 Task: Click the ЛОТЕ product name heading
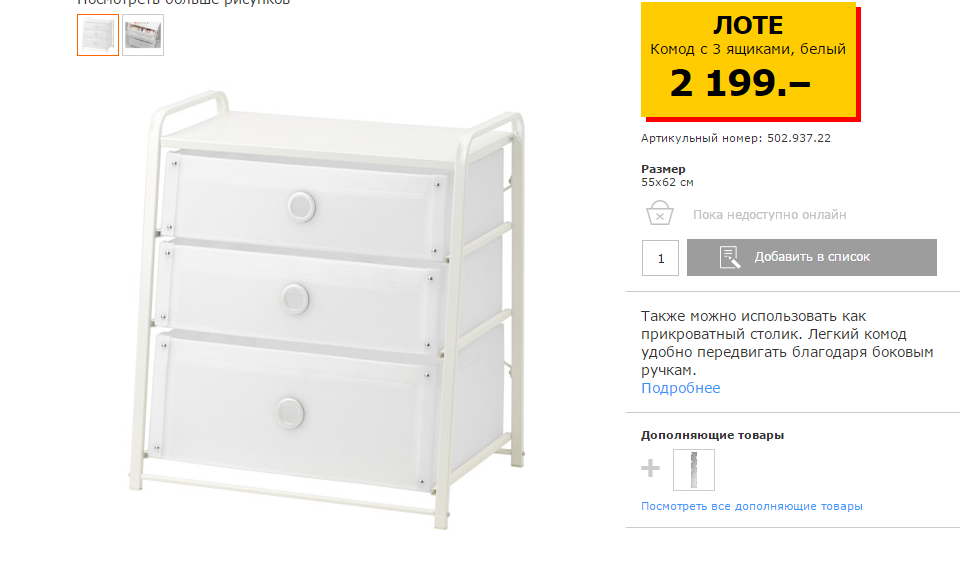[748, 26]
